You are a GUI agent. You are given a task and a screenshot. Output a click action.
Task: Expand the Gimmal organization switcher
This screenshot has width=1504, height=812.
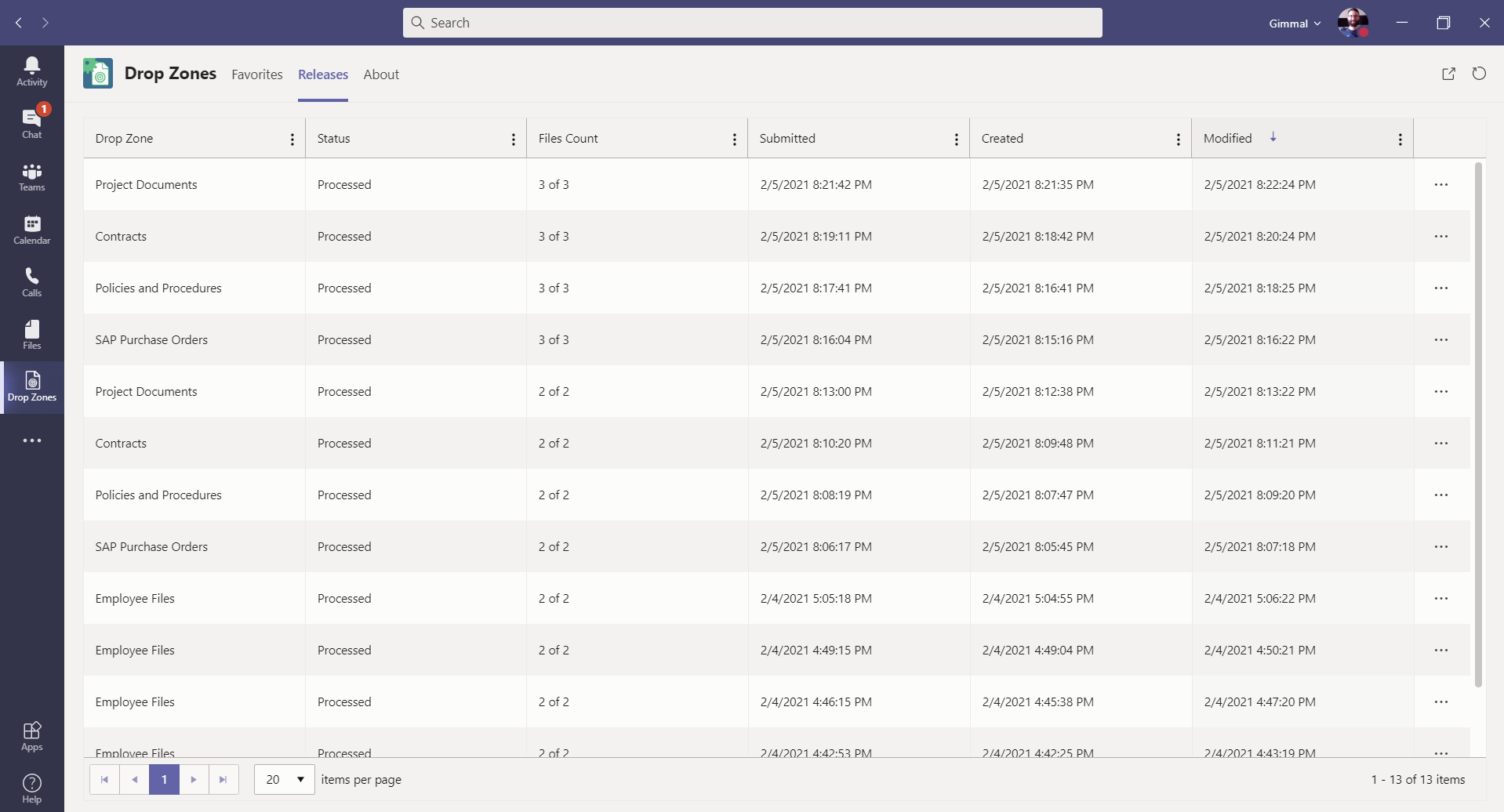[1295, 24]
